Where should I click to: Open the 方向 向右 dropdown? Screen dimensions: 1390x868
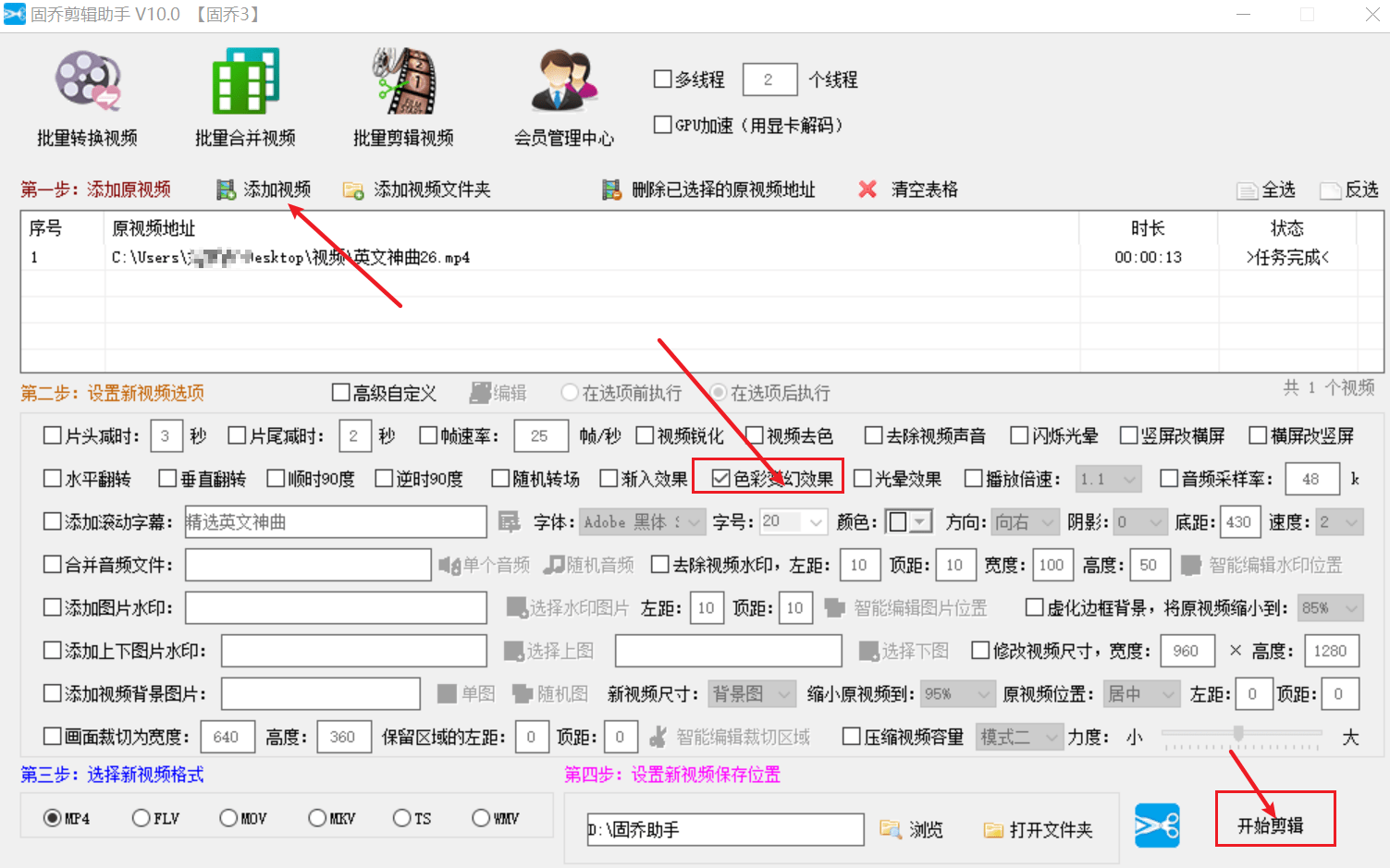[1025, 522]
